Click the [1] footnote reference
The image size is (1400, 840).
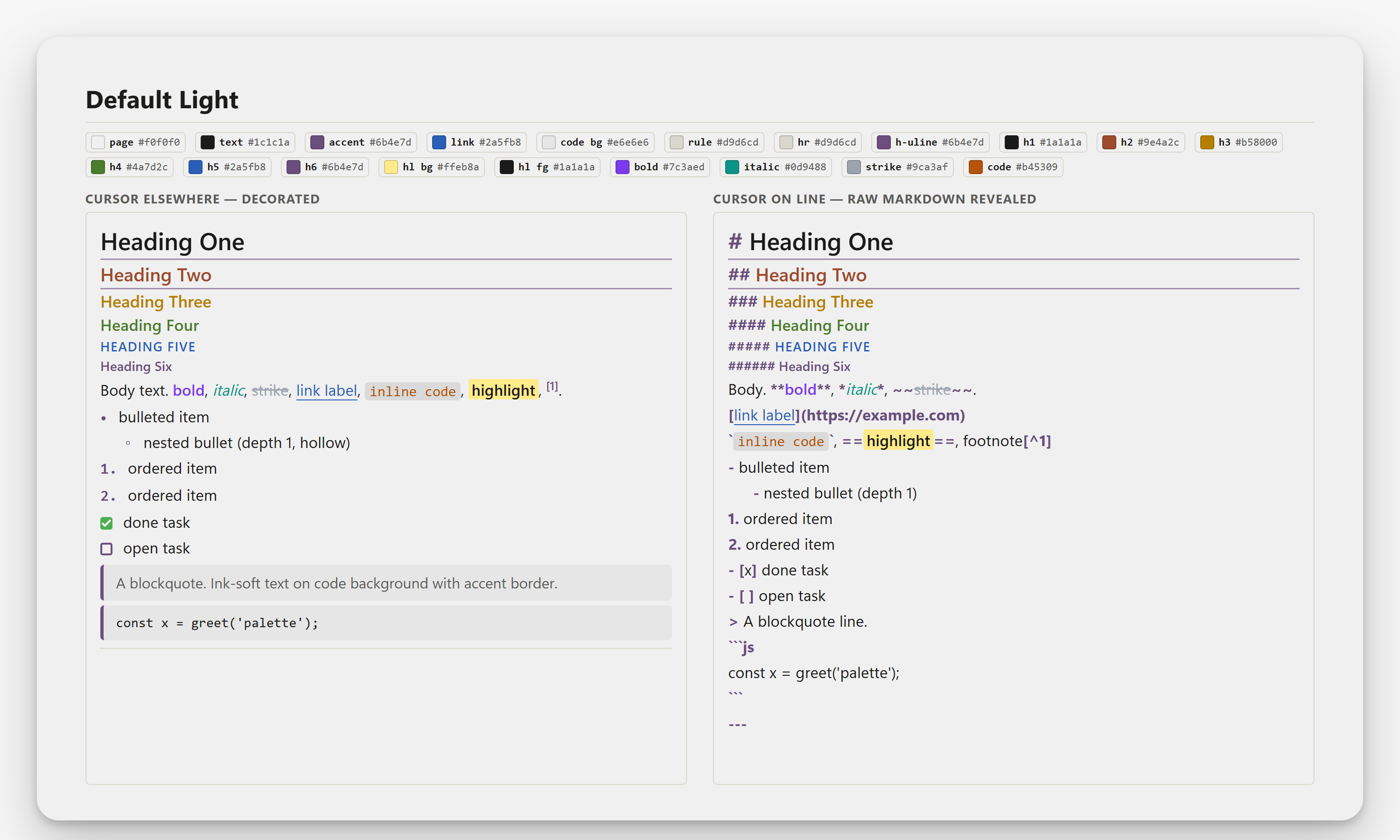click(x=553, y=386)
